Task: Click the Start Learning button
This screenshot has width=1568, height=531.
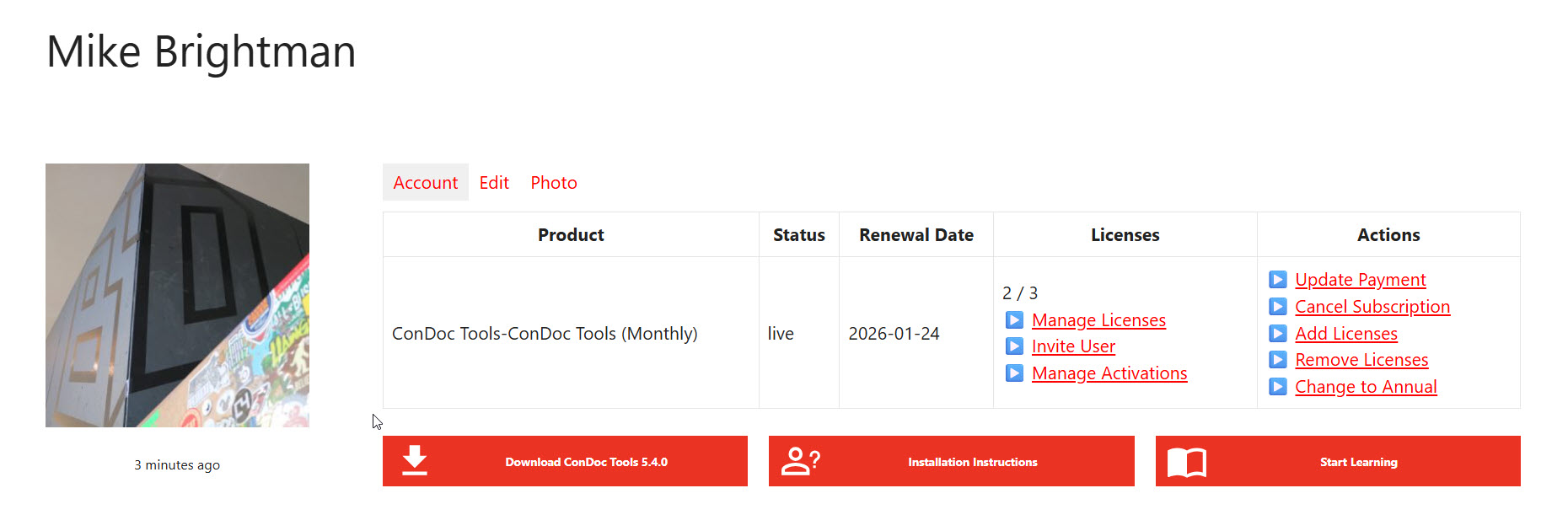Action: 1338,461
